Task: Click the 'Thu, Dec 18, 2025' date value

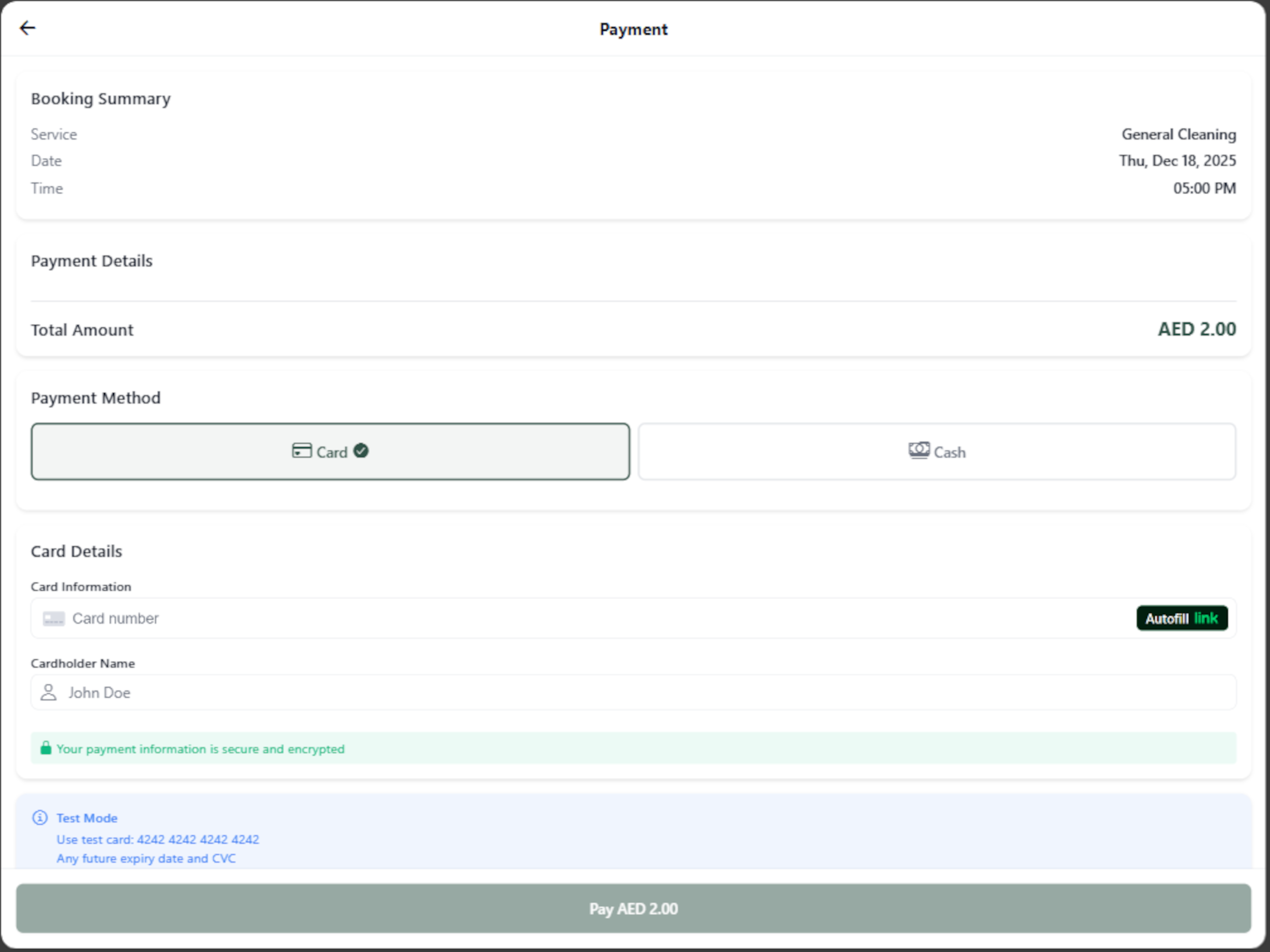Action: [1177, 161]
